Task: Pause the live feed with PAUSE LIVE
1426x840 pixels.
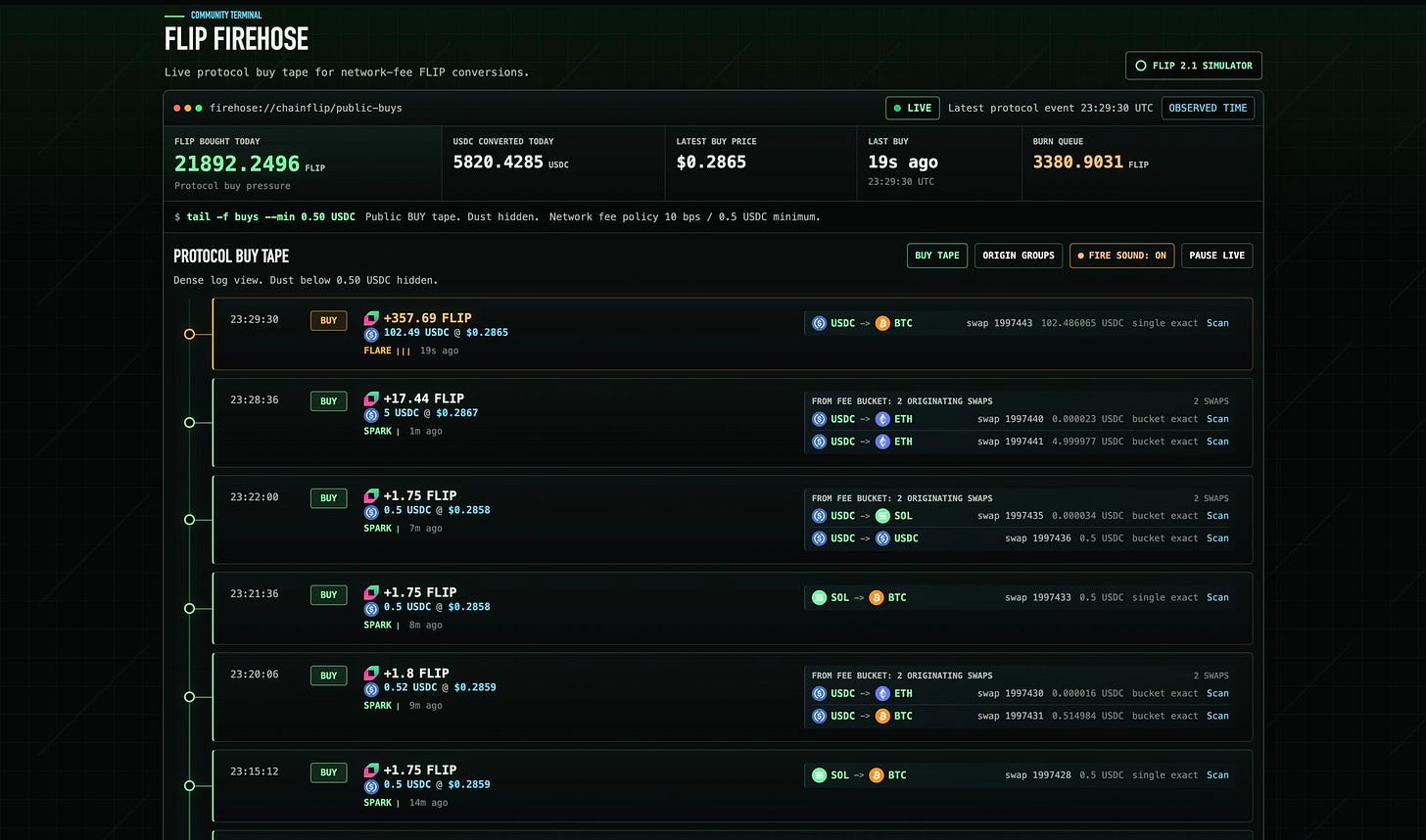Action: click(x=1216, y=256)
